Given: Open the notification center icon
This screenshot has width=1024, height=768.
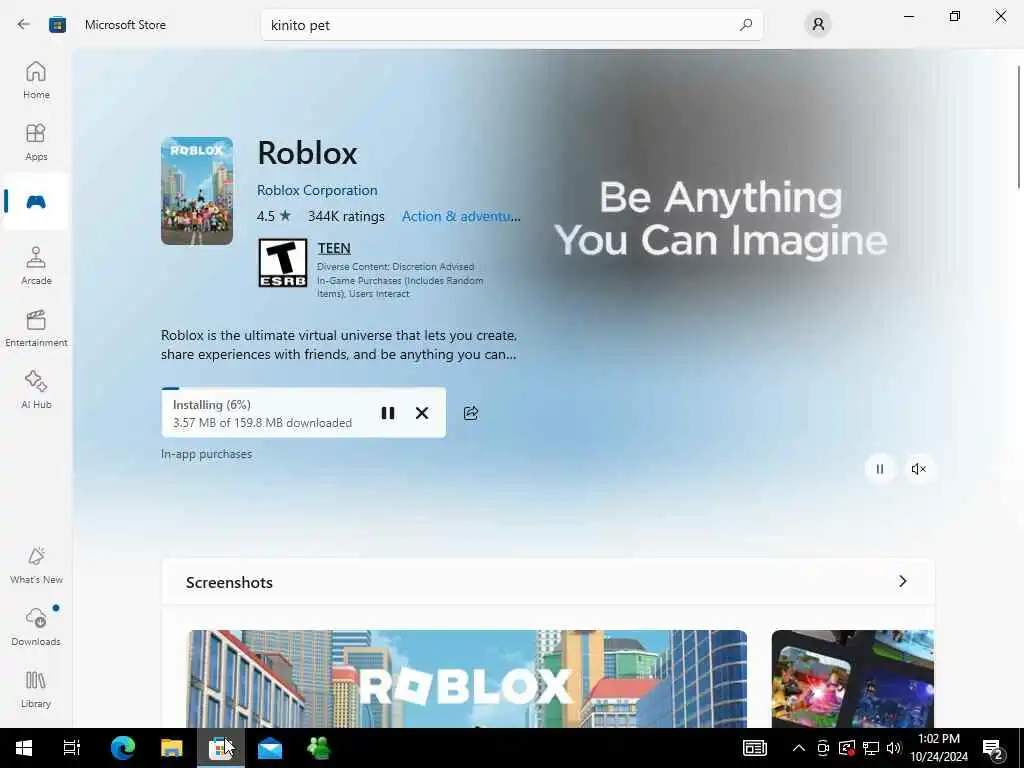Looking at the screenshot, I should tap(993, 748).
